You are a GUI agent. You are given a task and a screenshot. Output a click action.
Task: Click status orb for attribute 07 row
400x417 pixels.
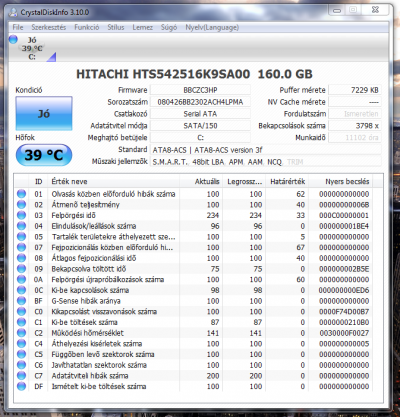click(21, 247)
